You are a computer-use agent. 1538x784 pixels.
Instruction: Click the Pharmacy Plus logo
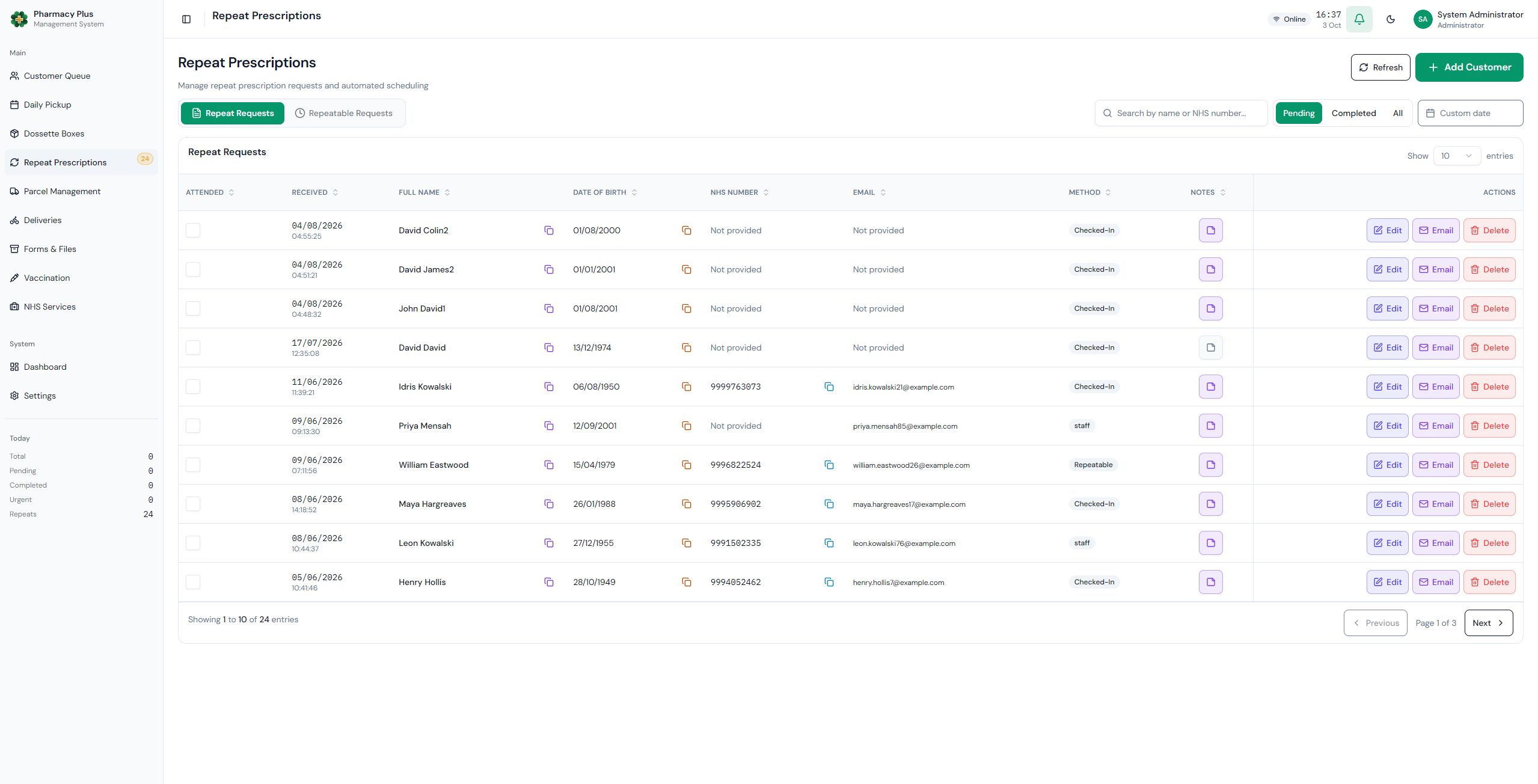(x=19, y=19)
